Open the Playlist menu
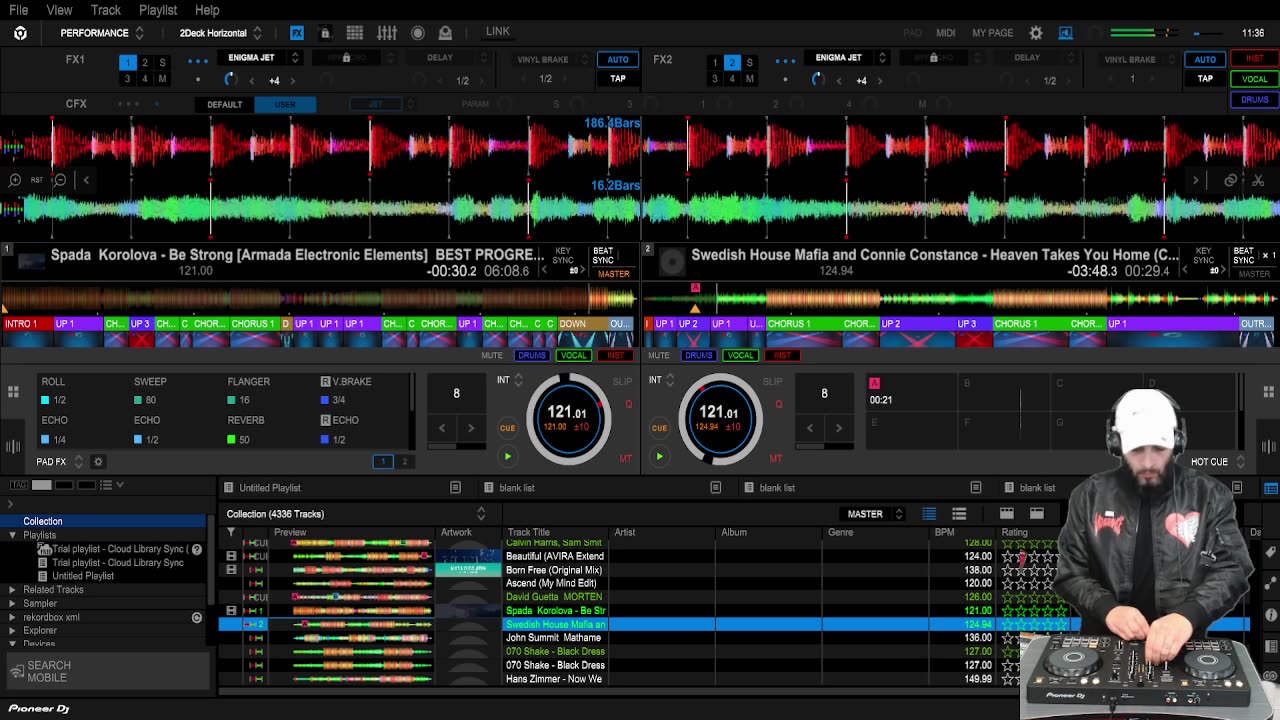Screen dimensions: 1280x720 coord(158,10)
